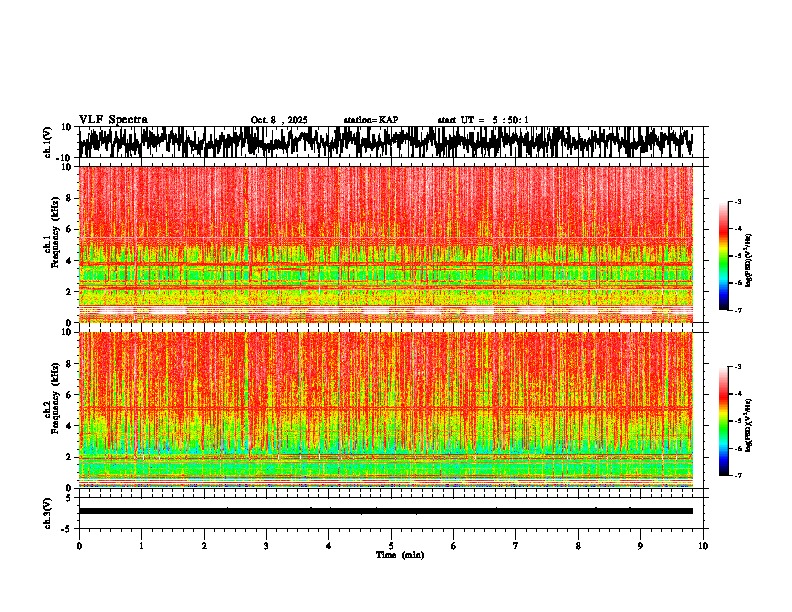Click the ch.1 voltage waveform trace

click(x=385, y=142)
